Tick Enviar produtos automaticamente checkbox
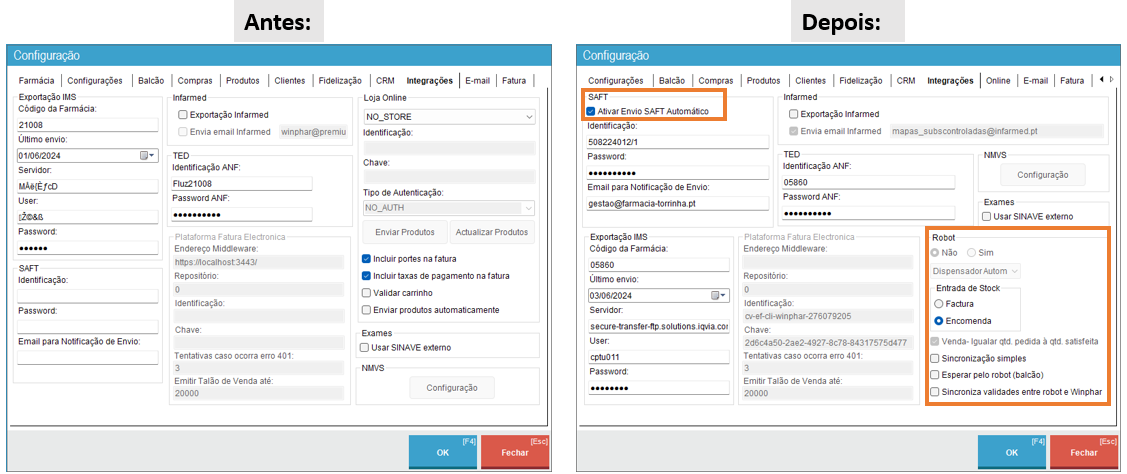1127x474 pixels. [367, 310]
